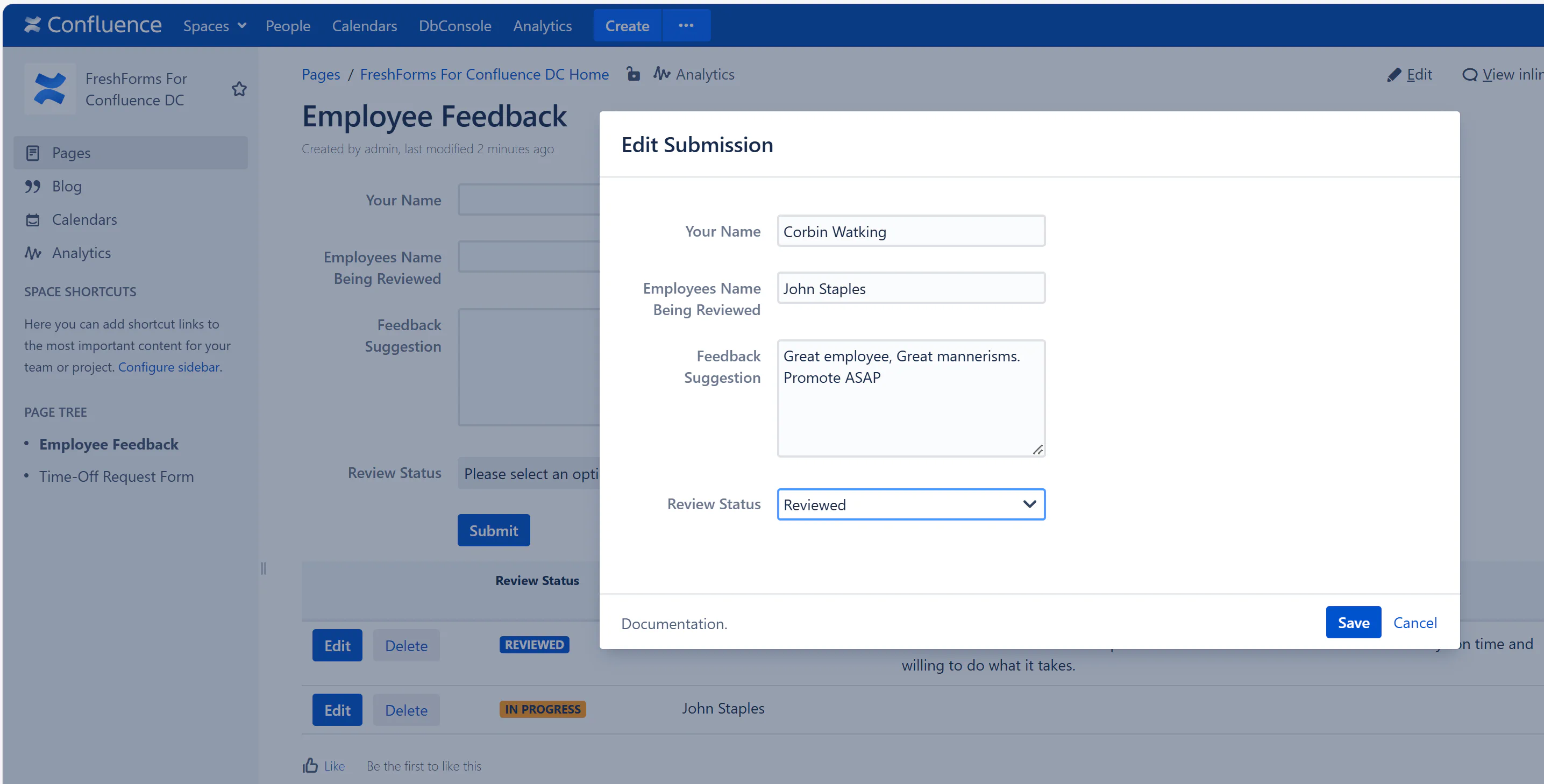Open DbConsole in the top navigation
The height and width of the screenshot is (784, 1544).
[x=454, y=26]
